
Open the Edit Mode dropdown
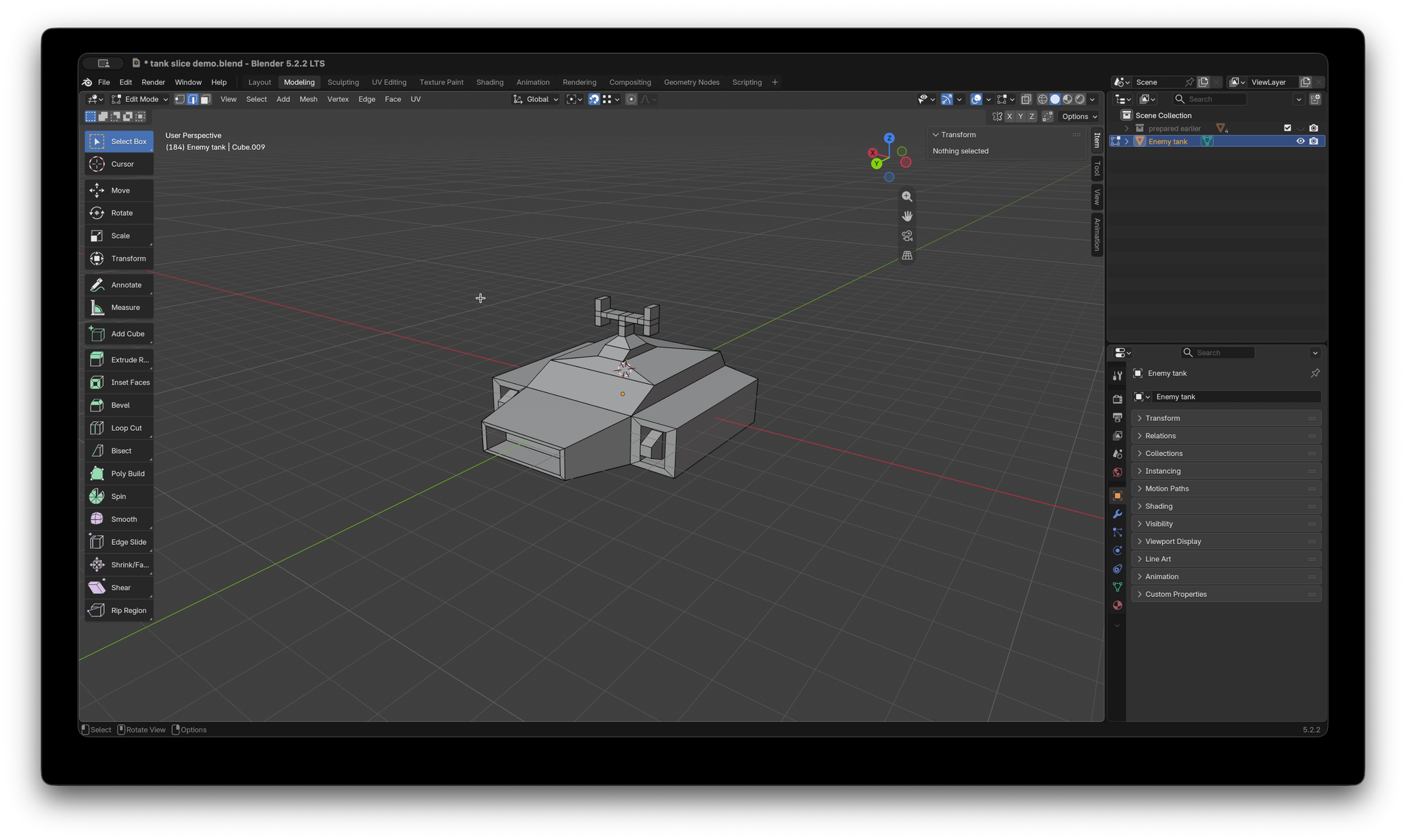(x=140, y=99)
